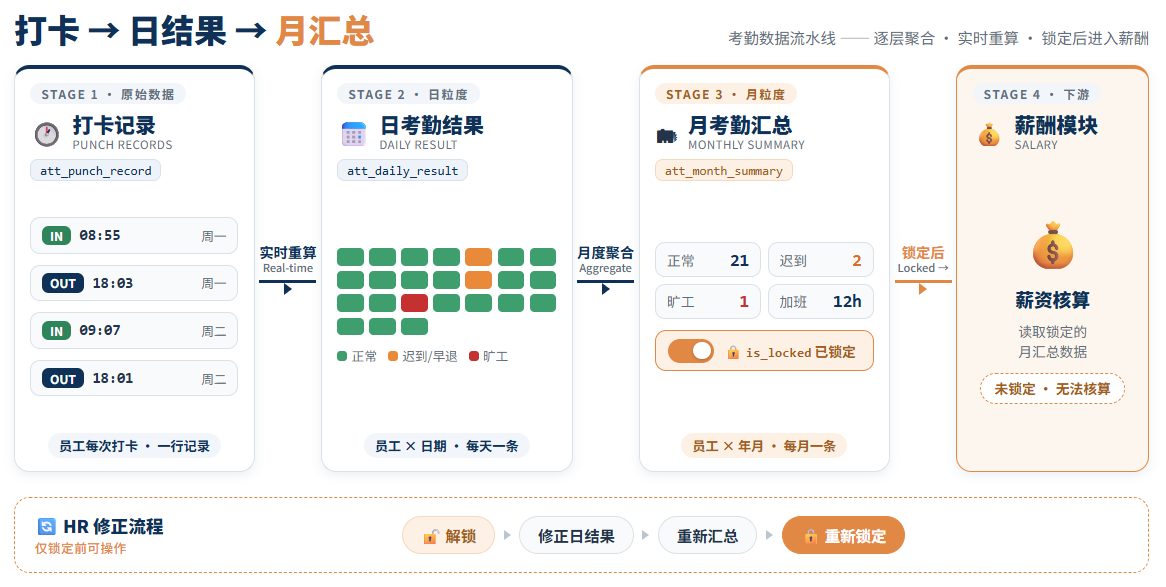Click the STAGE 3 · 月粒度 label
Image resolution: width=1166 pixels, height=587 pixels.
726,94
